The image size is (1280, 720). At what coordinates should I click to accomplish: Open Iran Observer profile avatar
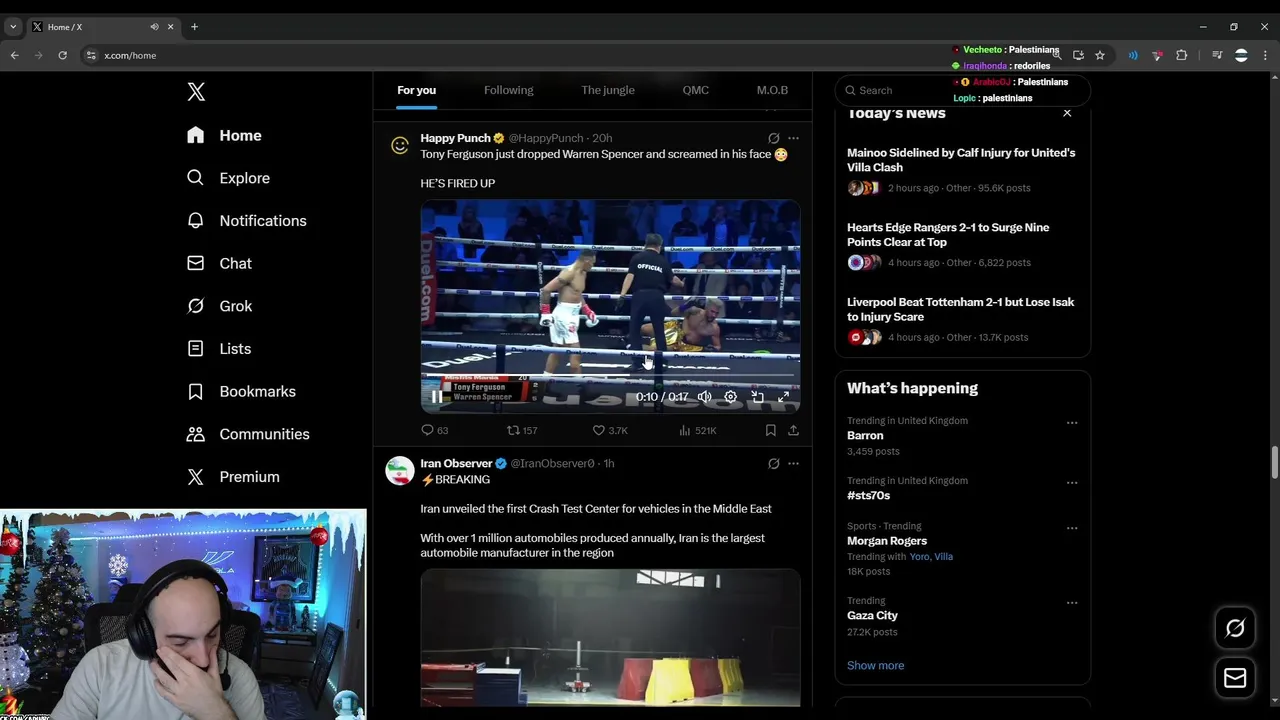point(400,471)
